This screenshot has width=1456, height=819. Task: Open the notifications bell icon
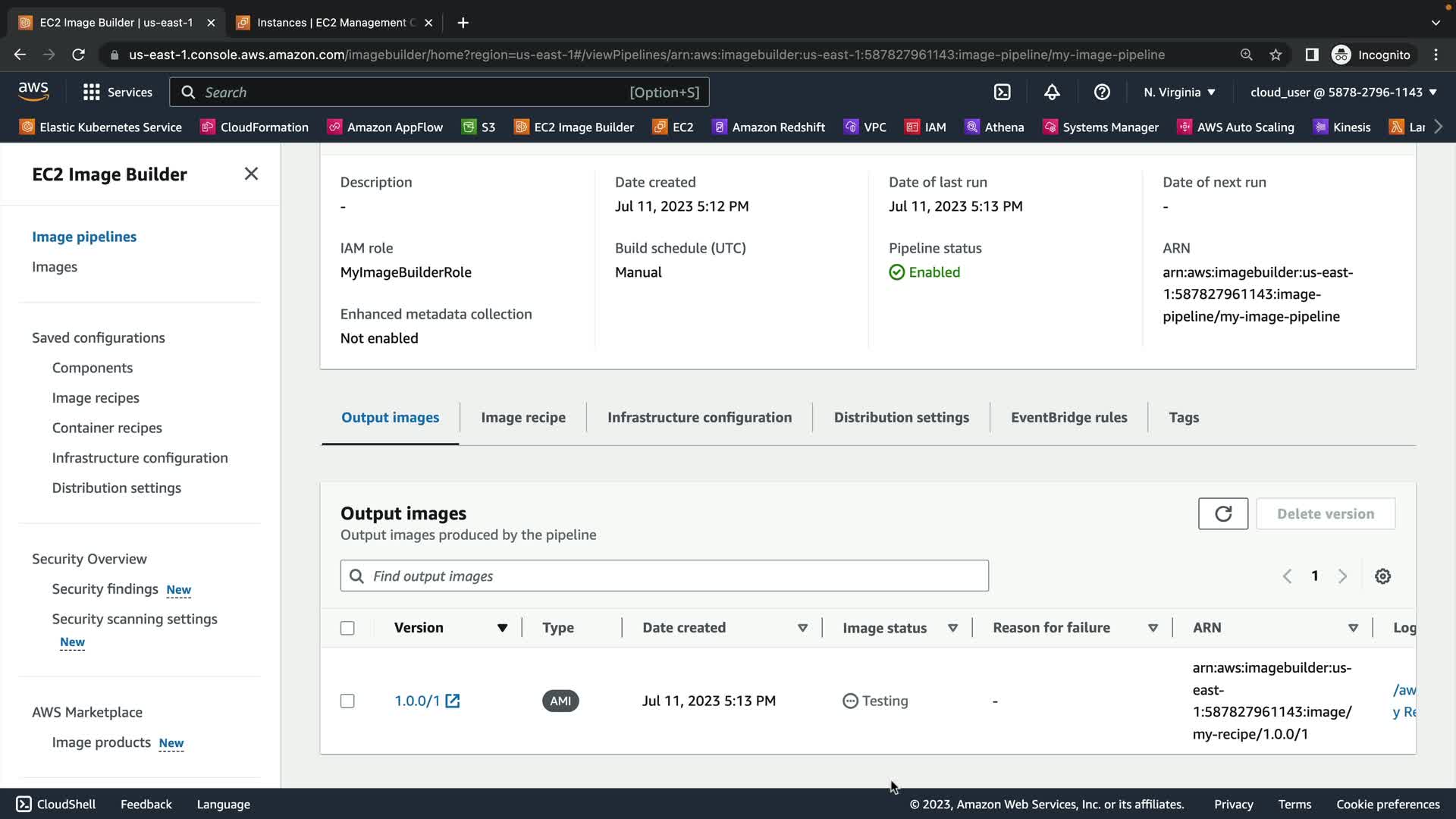pyautogui.click(x=1052, y=92)
